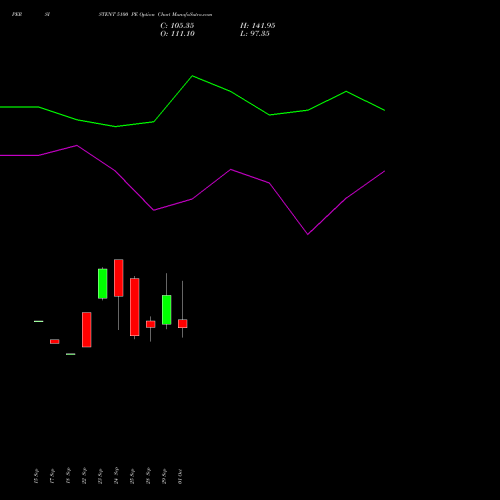Click the '23 Sep' date axis label
The image size is (500, 500).
[100, 476]
